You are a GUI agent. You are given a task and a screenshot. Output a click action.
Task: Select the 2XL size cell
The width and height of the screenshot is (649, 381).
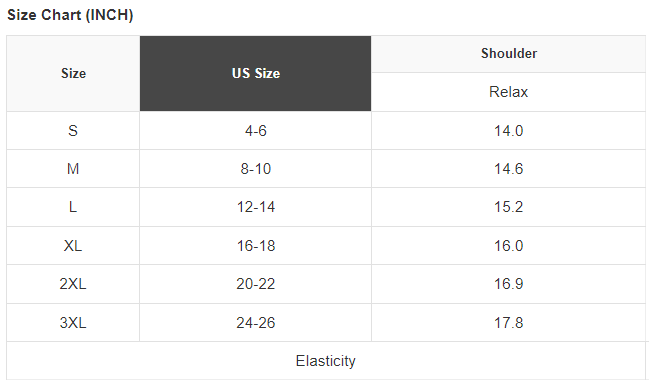tap(73, 284)
